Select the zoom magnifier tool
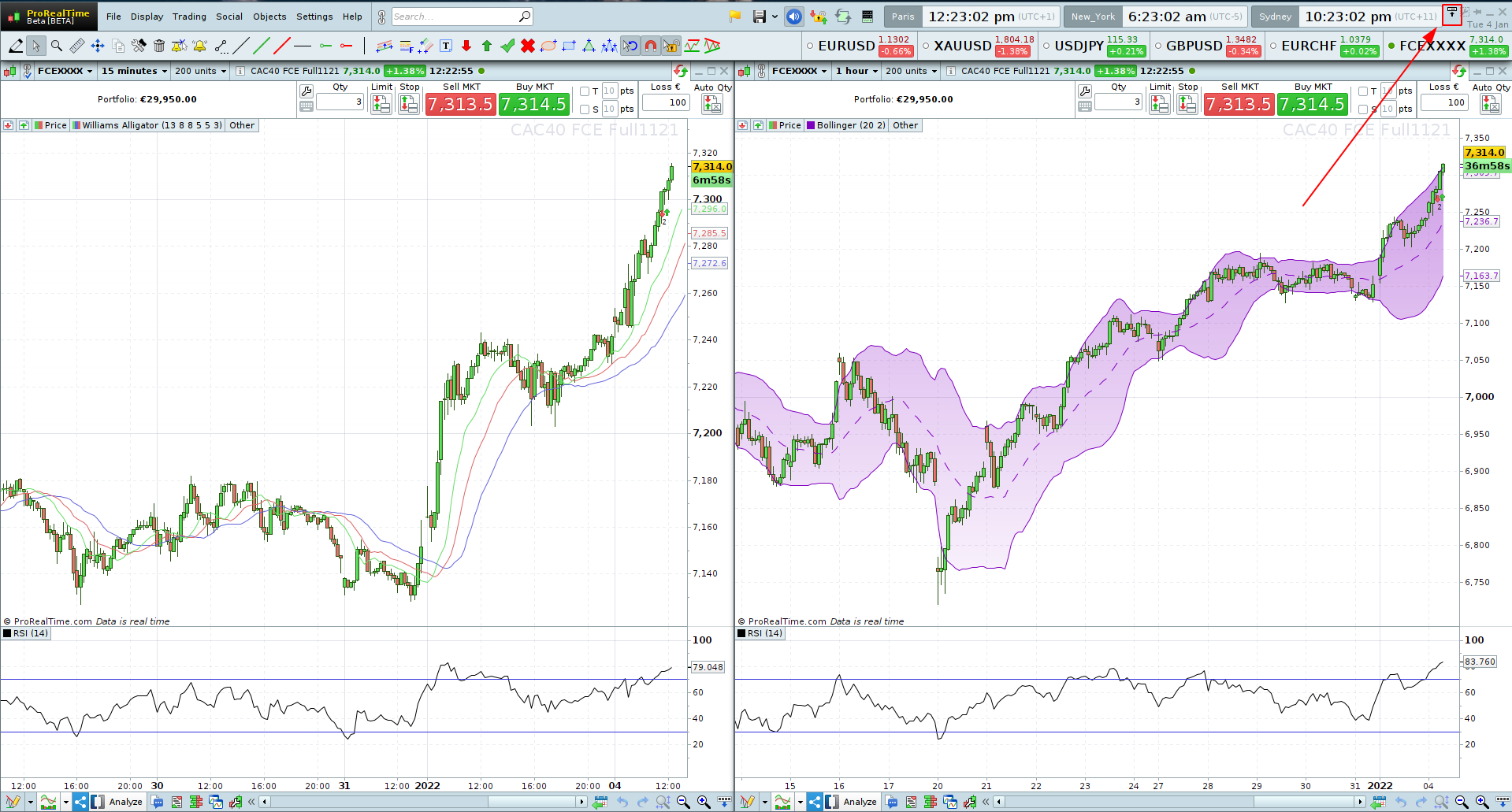 (x=56, y=46)
